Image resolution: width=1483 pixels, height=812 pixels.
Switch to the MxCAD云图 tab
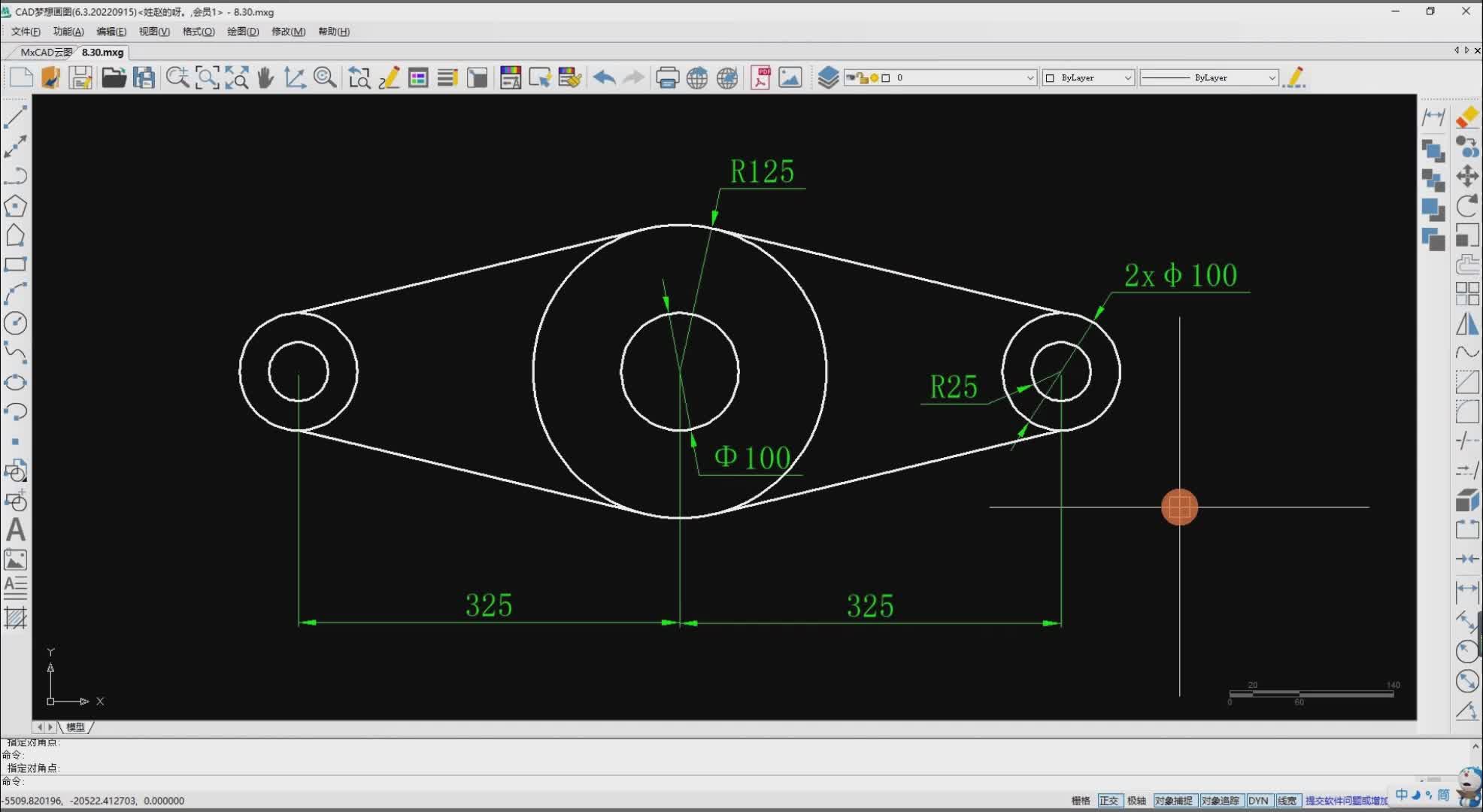45,52
